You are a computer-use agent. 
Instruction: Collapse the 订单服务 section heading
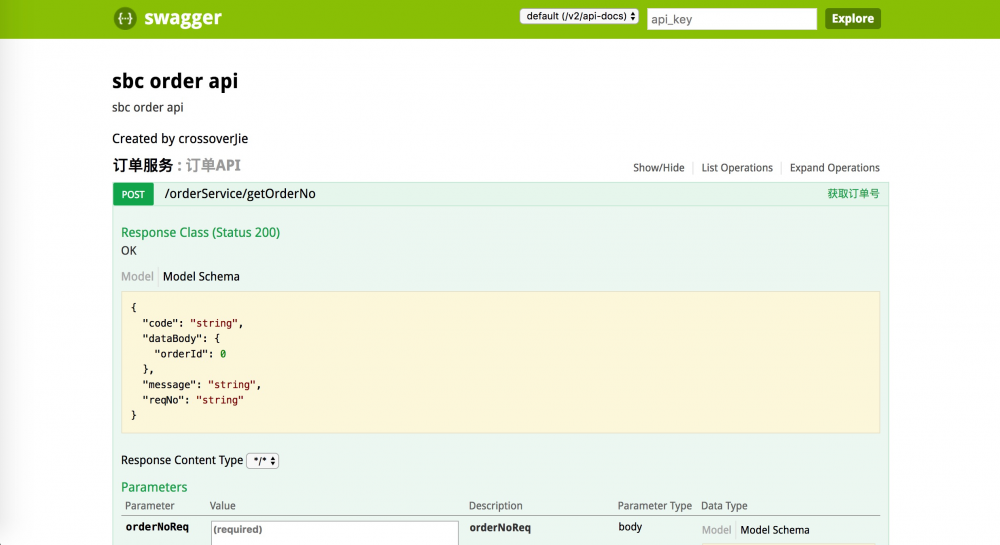143,166
